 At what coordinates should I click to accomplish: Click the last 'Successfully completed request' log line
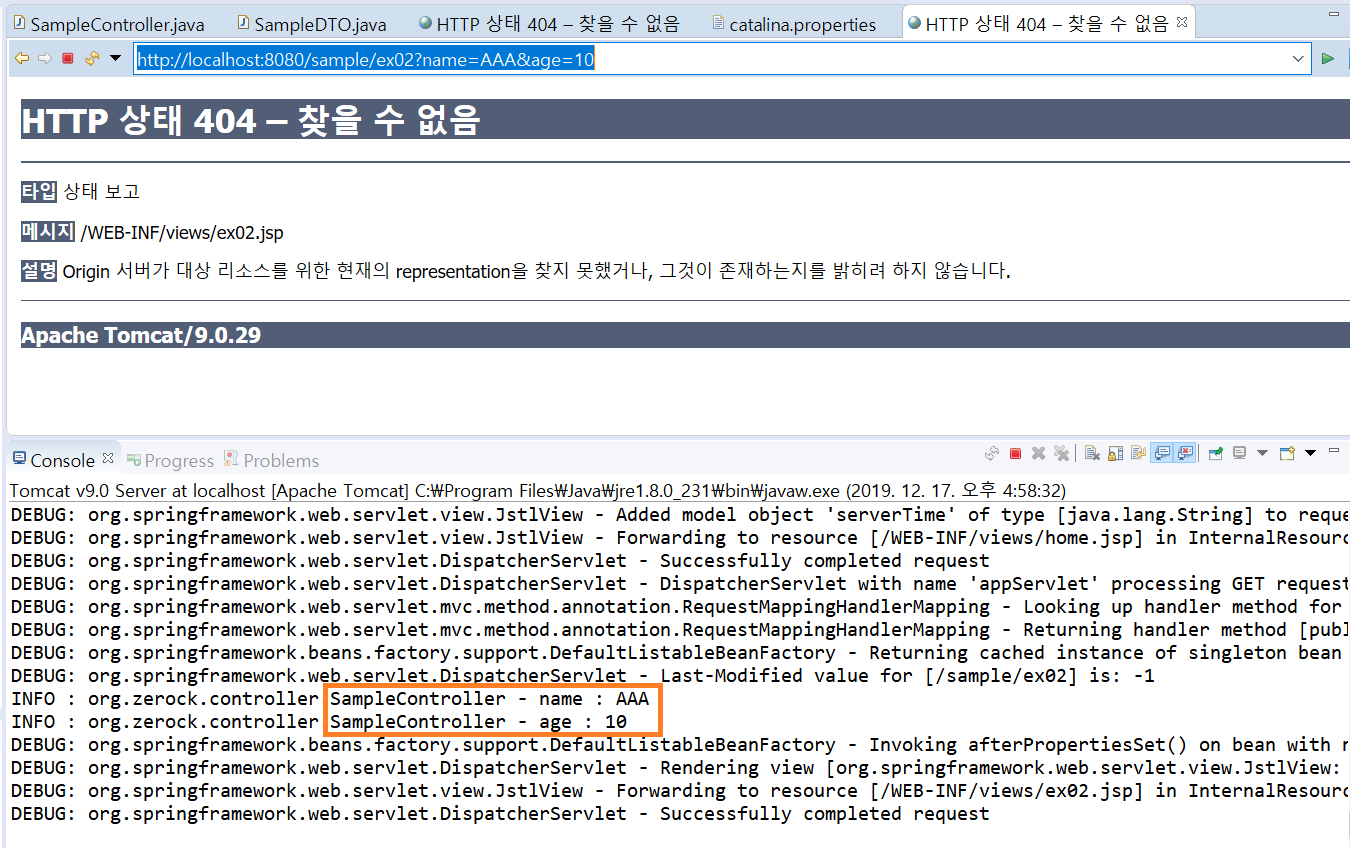[x=500, y=814]
